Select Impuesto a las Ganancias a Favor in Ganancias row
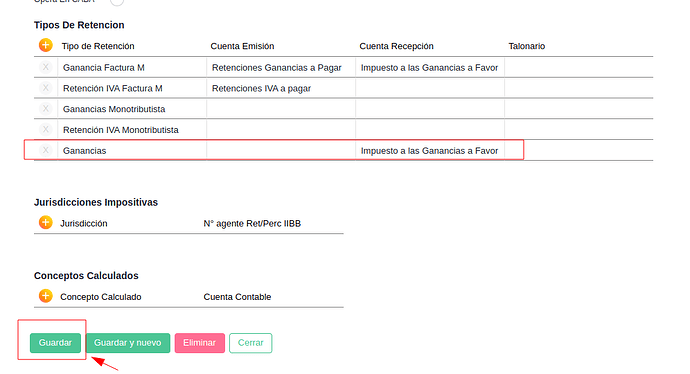 pyautogui.click(x=430, y=150)
